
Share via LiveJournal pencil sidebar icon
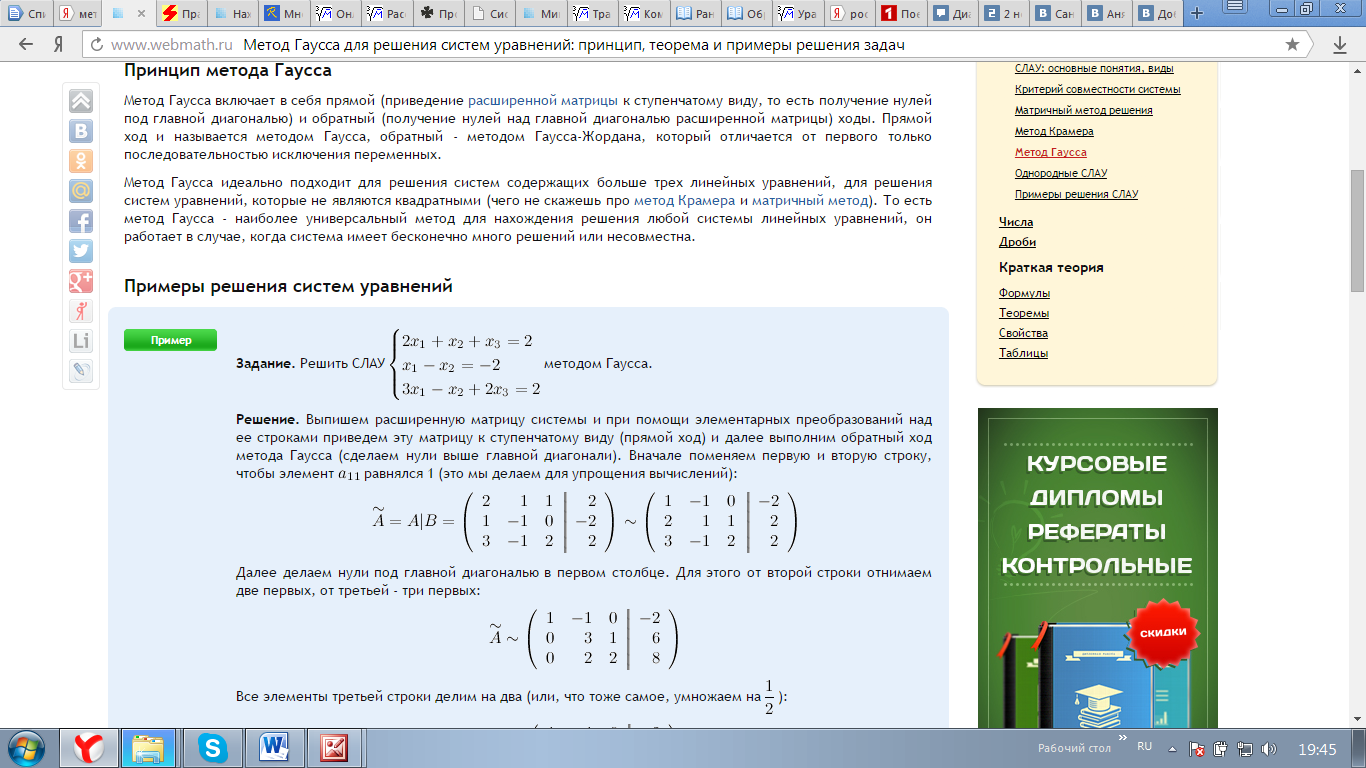(81, 371)
